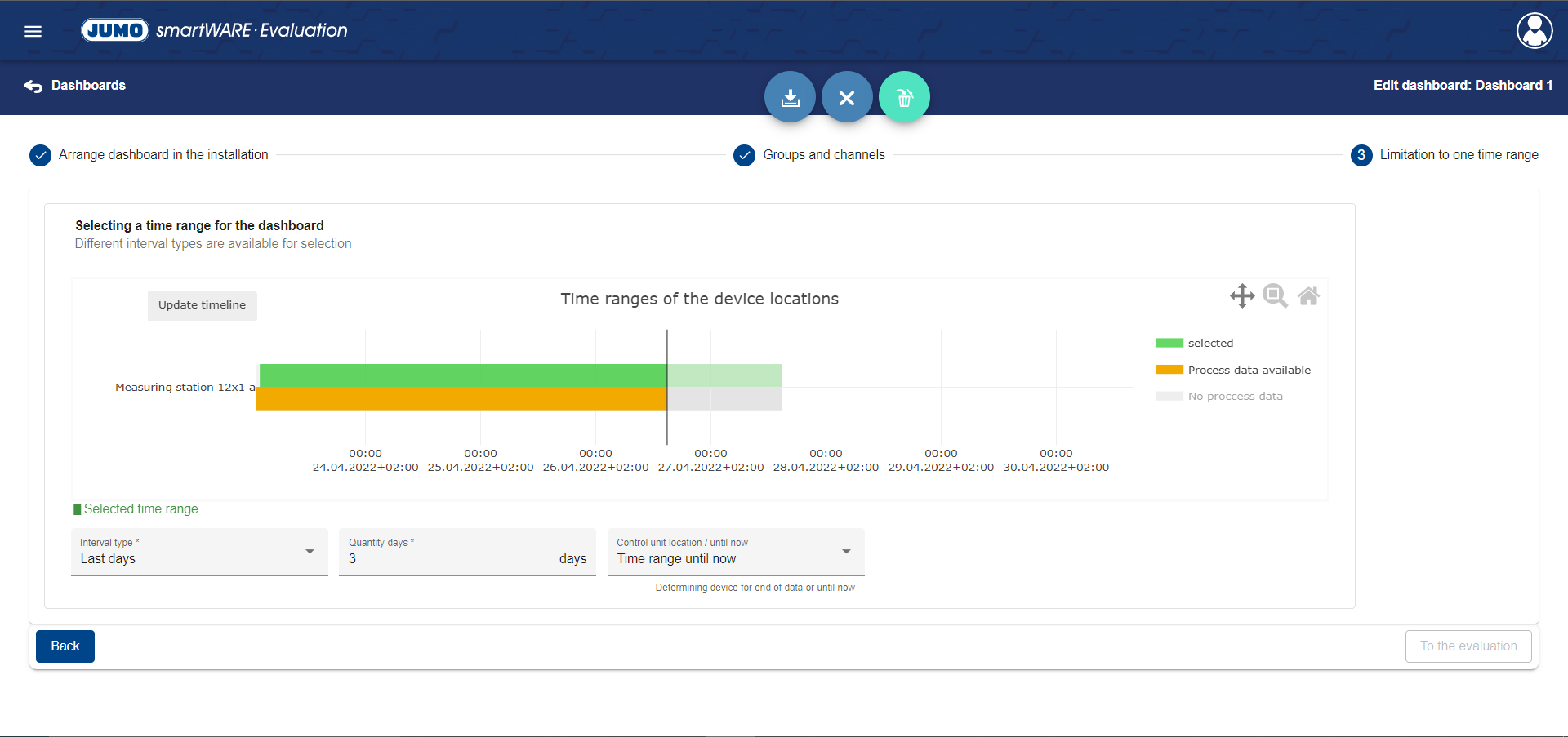Open the user profile avatar
The width and height of the screenshot is (1568, 737).
[x=1535, y=31]
